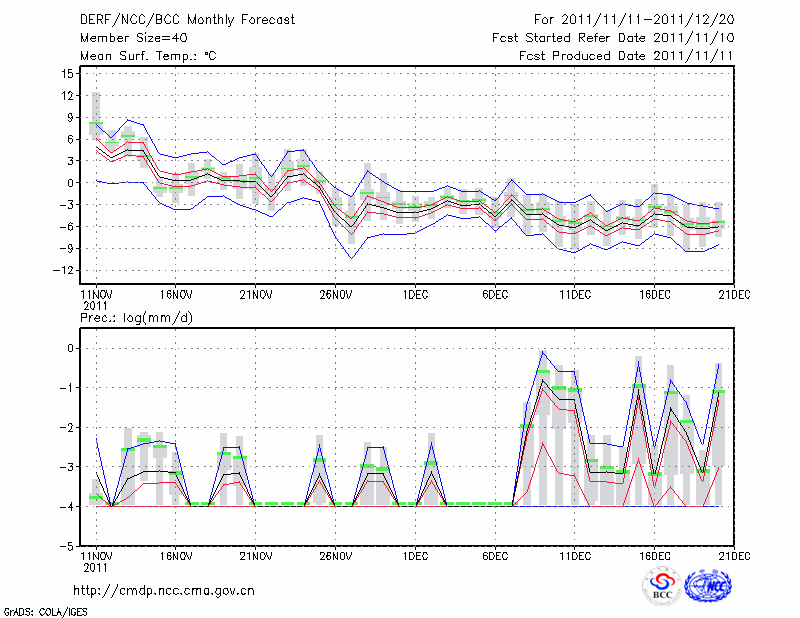Click the -12 label on temperature y-axis
The height and width of the screenshot is (618, 800).
tap(66, 270)
